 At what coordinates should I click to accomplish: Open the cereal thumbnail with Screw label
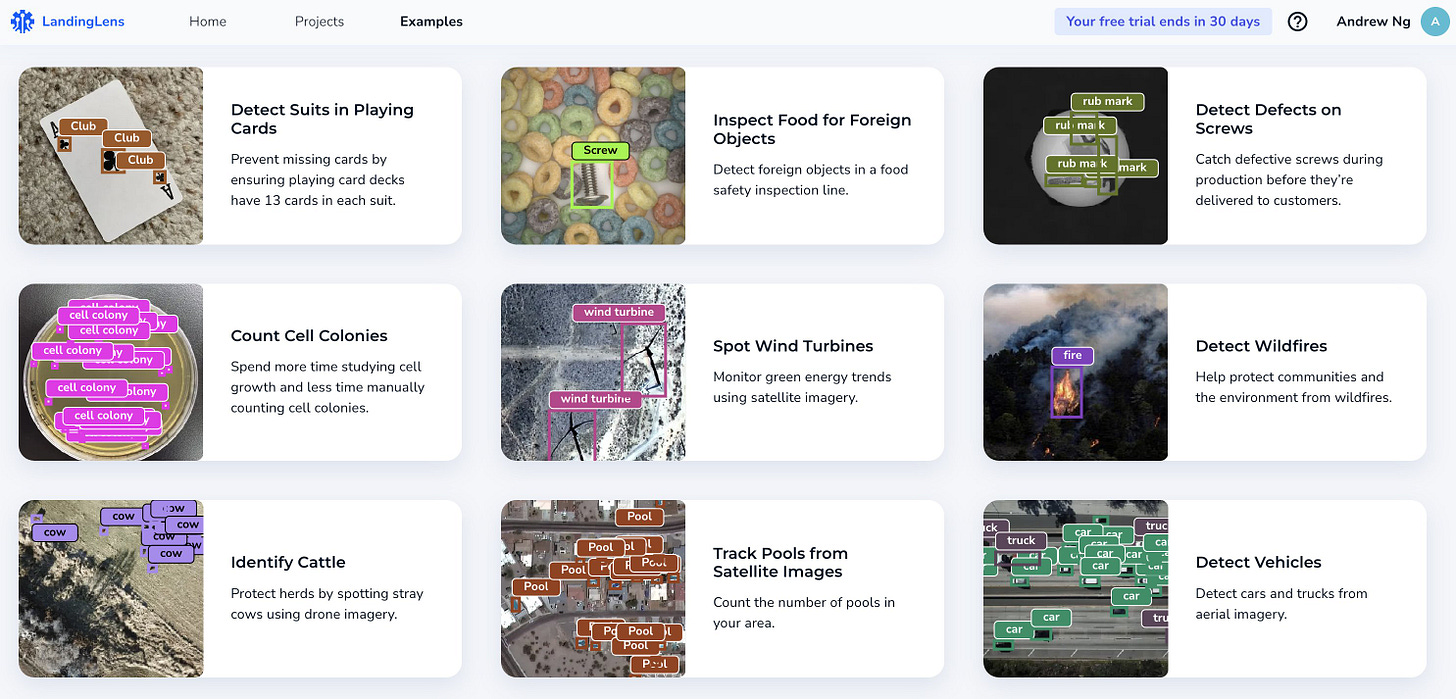tap(593, 156)
